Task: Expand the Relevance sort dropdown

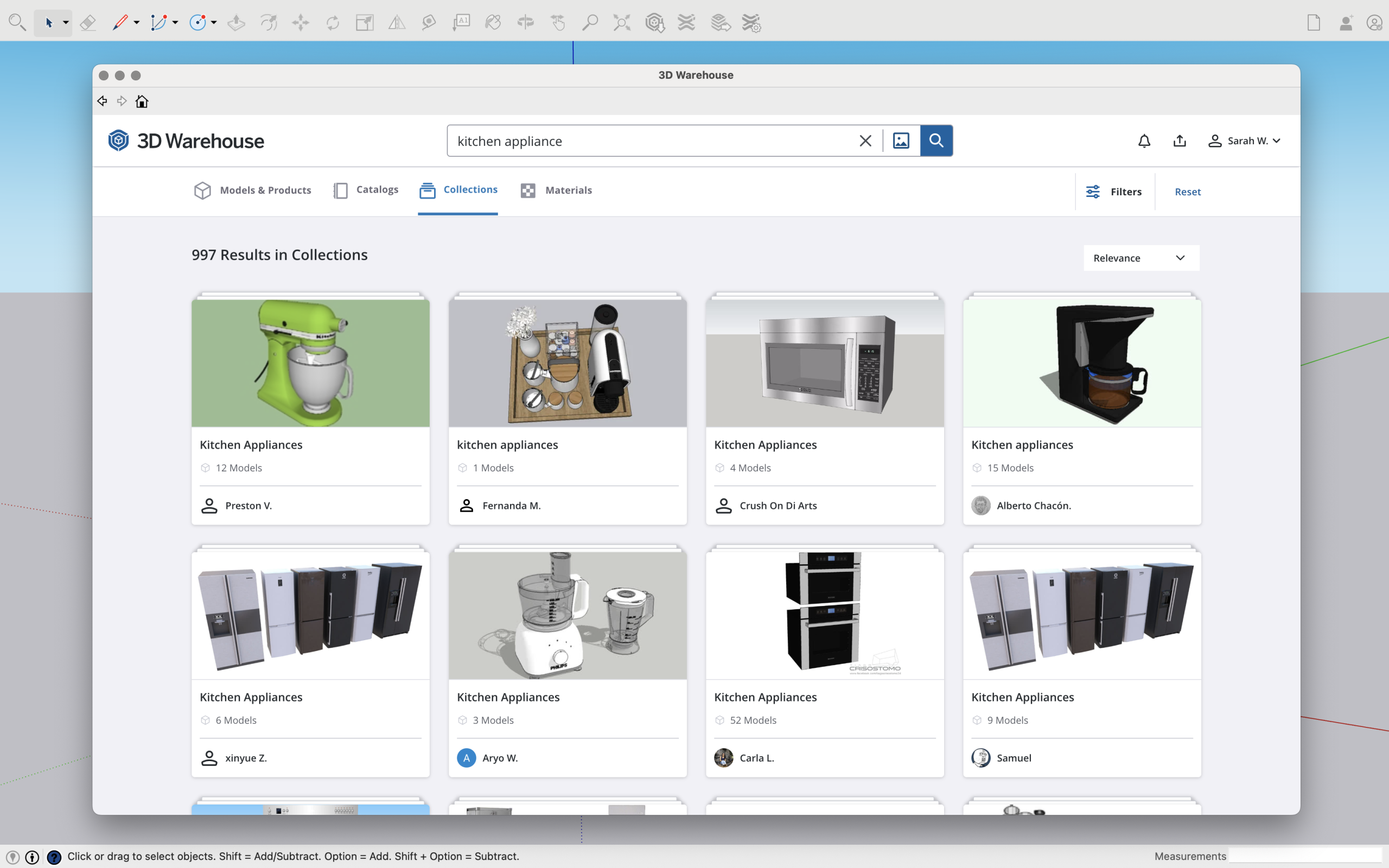Action: coord(1140,258)
